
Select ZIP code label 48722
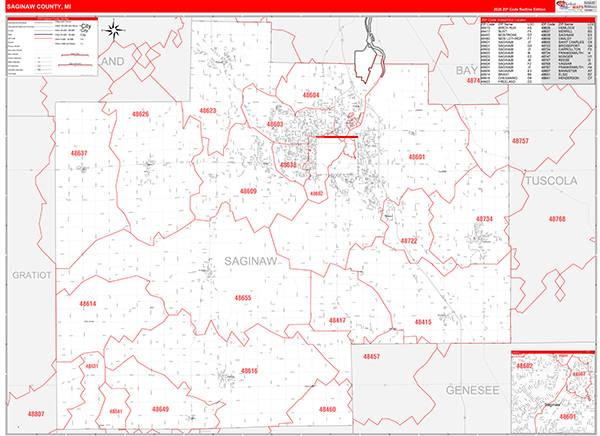[409, 241]
